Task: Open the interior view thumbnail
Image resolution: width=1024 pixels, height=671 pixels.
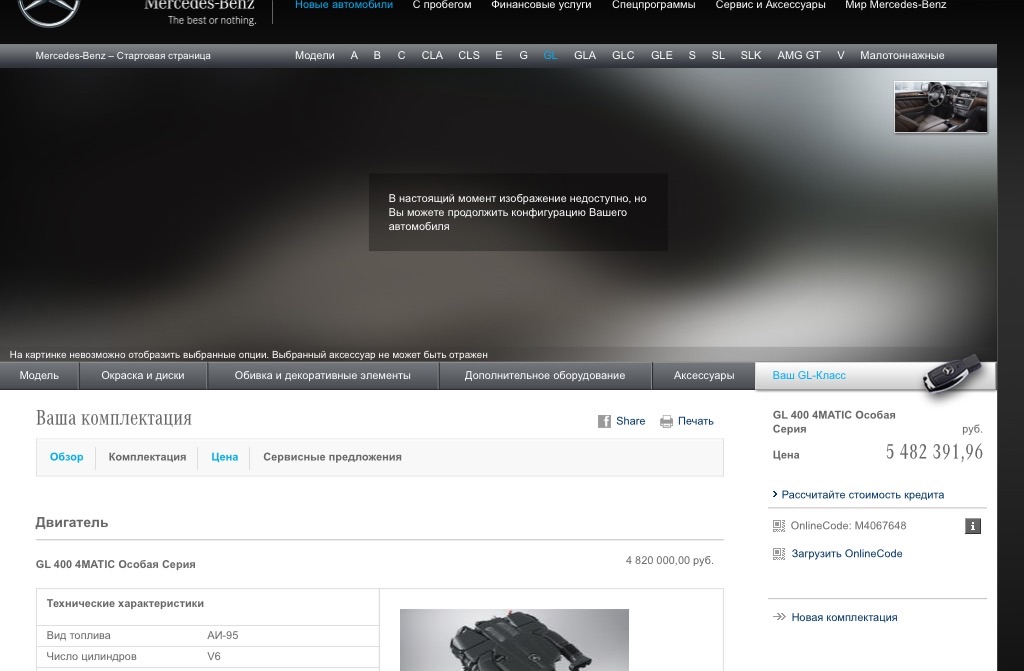Action: coord(940,107)
